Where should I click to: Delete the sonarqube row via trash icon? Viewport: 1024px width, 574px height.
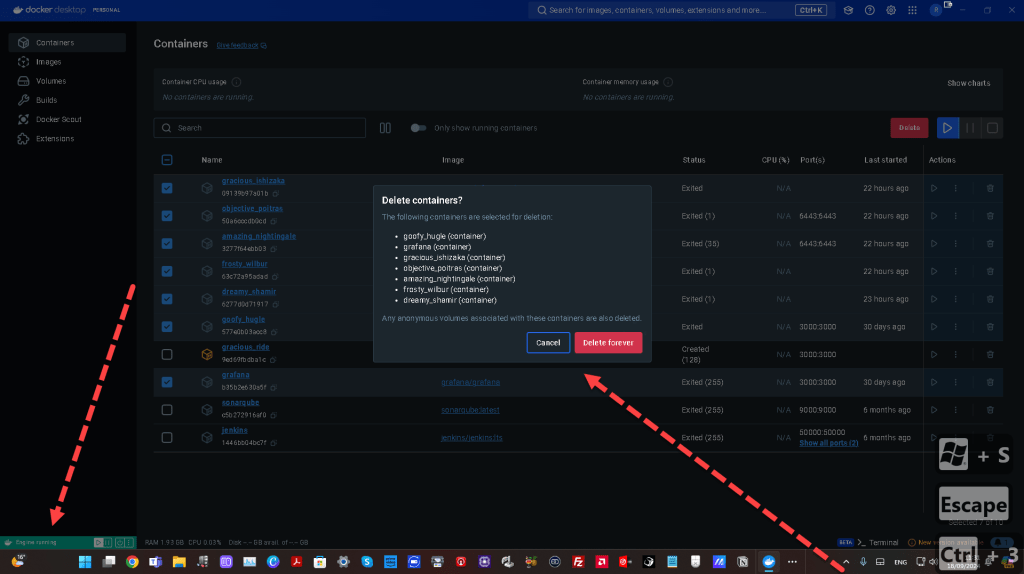pyautogui.click(x=990, y=410)
